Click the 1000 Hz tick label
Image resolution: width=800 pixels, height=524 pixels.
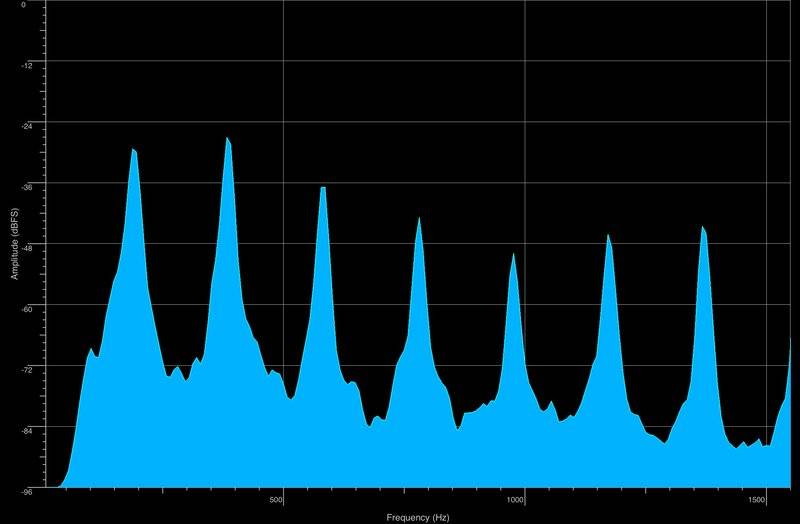pos(516,500)
